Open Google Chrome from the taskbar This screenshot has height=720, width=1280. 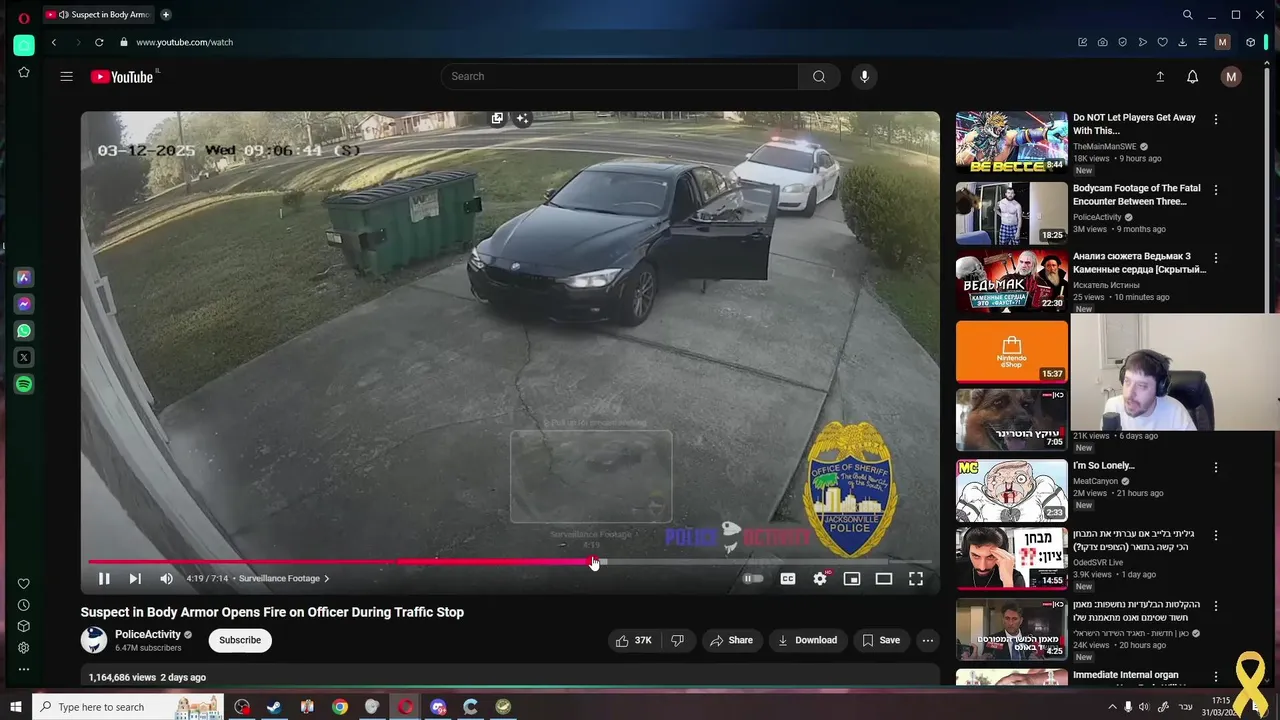coord(340,707)
